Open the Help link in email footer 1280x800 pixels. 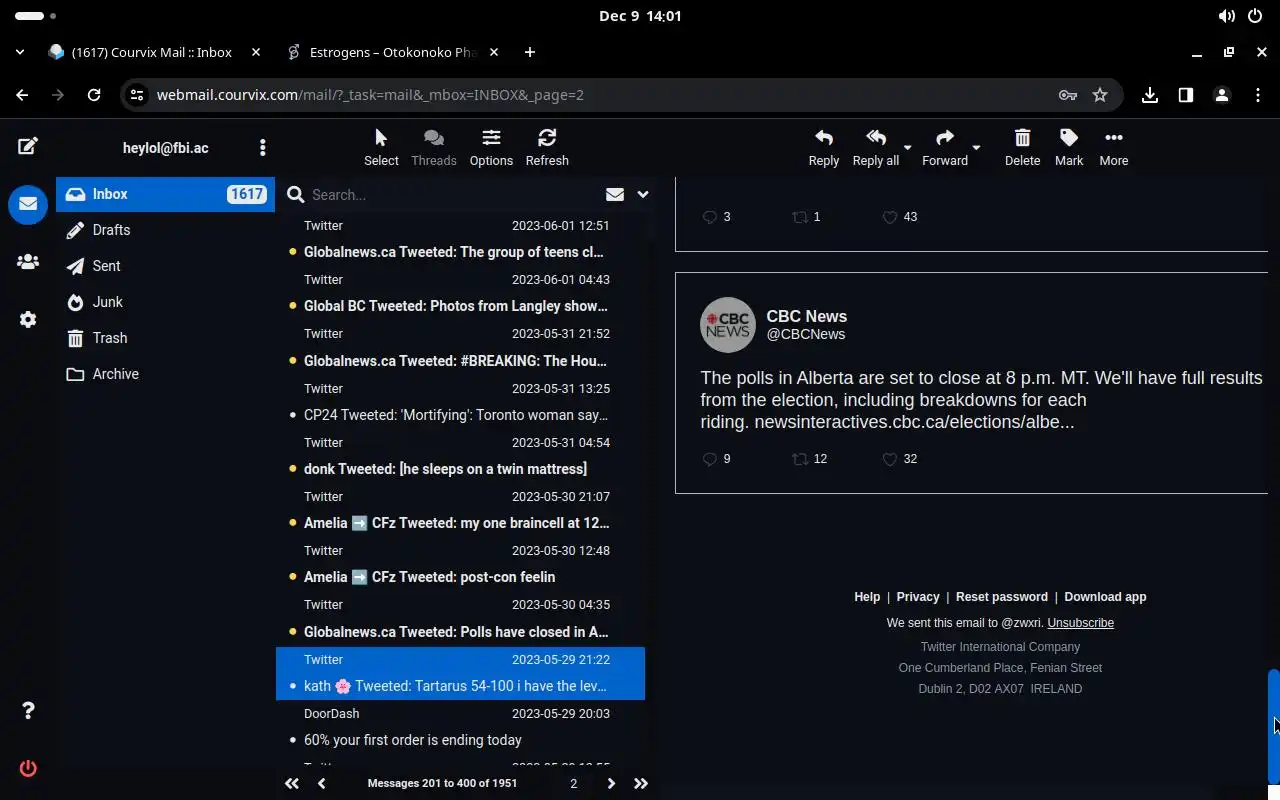(867, 597)
